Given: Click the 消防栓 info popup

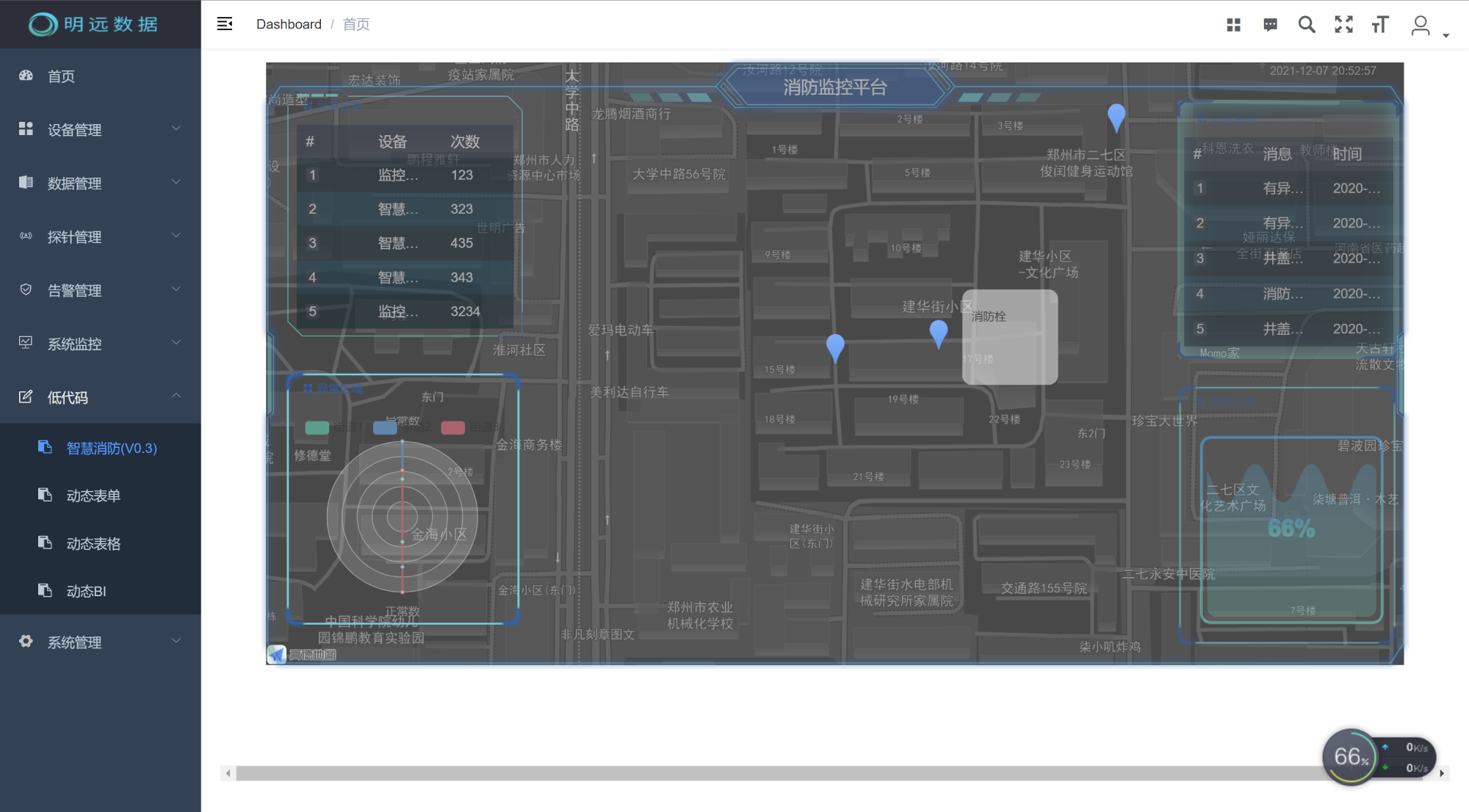Looking at the screenshot, I should pyautogui.click(x=1010, y=337).
